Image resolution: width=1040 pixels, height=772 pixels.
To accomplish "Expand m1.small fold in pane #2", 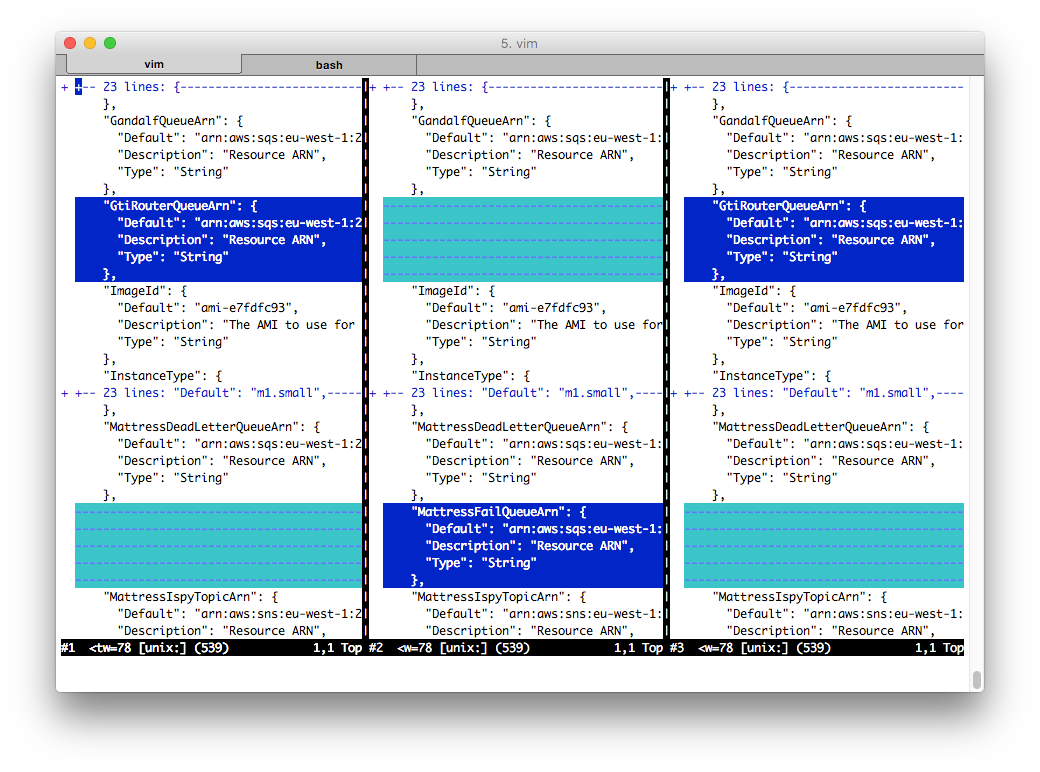I will click(x=516, y=393).
